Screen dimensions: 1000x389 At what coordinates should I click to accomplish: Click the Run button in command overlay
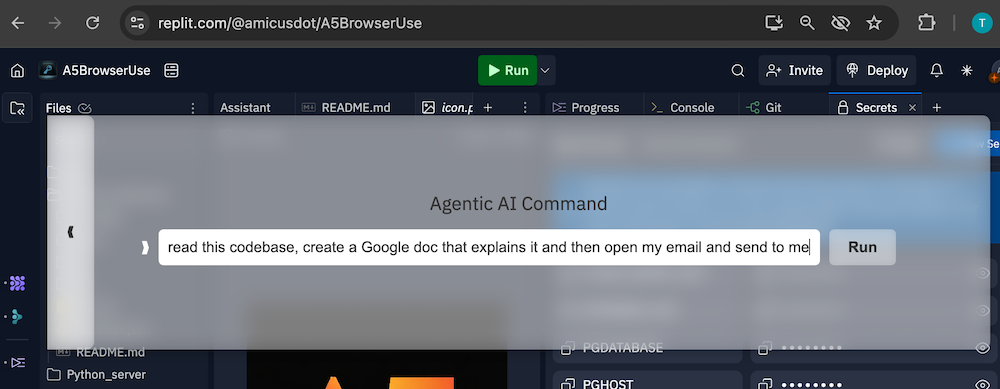(x=862, y=247)
